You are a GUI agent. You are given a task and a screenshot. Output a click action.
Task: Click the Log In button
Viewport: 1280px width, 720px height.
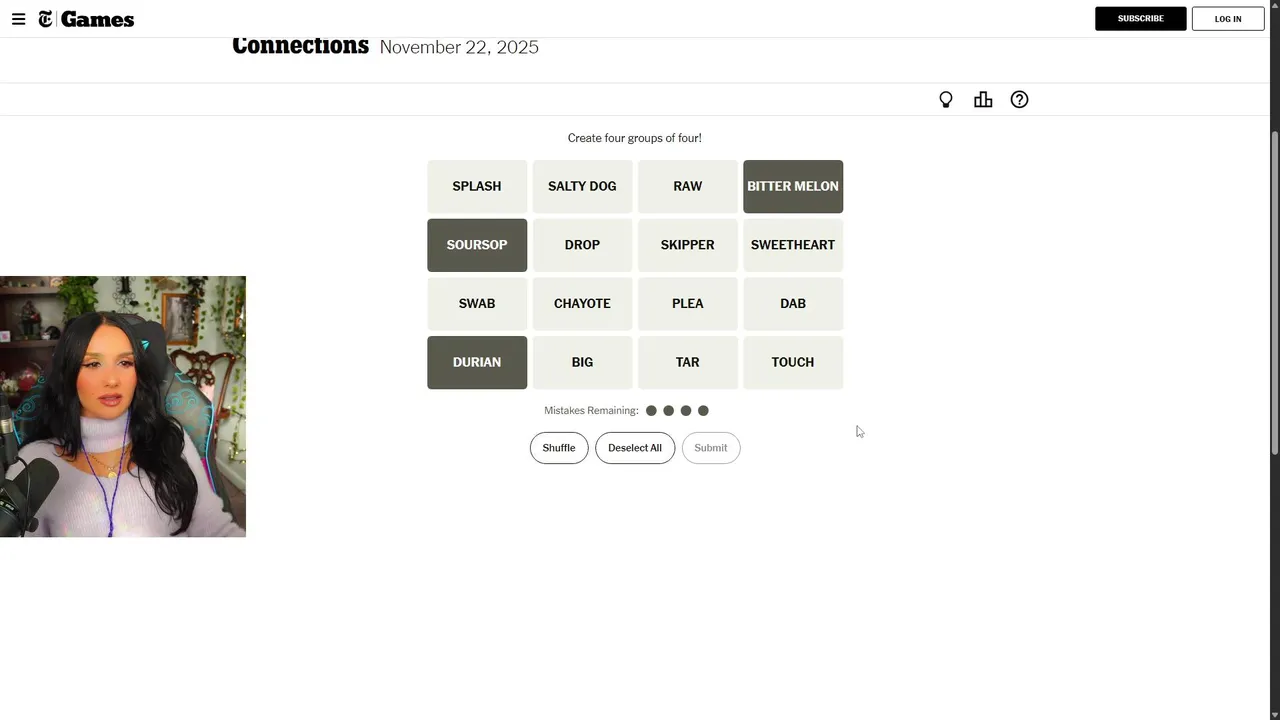[1228, 19]
